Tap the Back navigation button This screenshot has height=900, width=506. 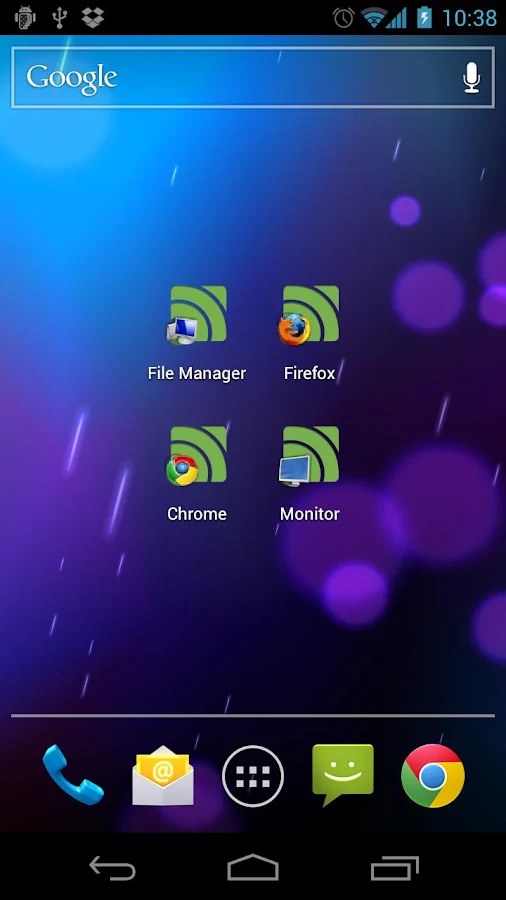[x=112, y=868]
